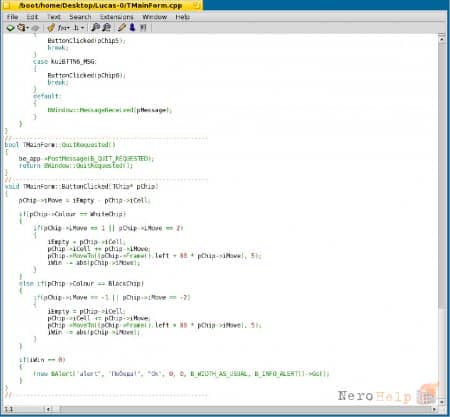Open the Window menu
This screenshot has height=417, width=450.
click(x=154, y=17)
